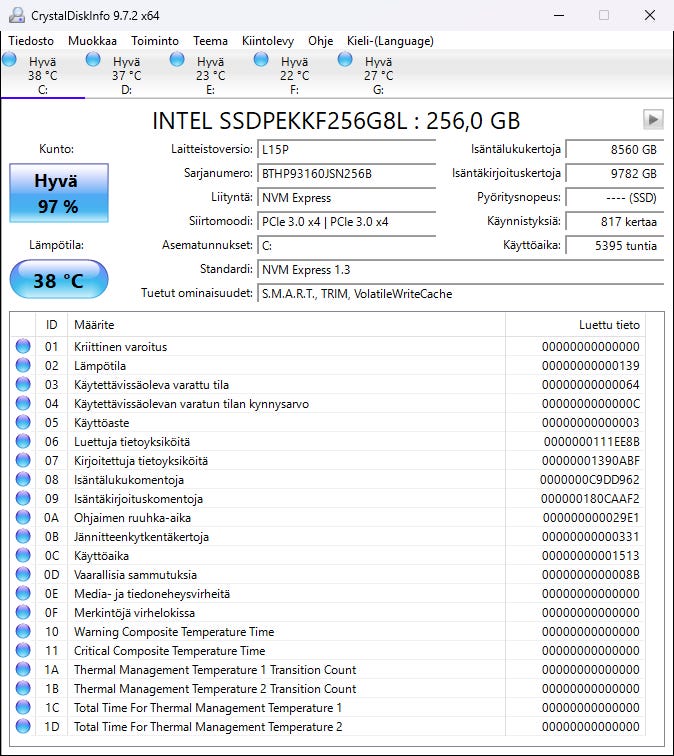
Task: Click the Sarjanumero serial number field
Action: point(346,173)
